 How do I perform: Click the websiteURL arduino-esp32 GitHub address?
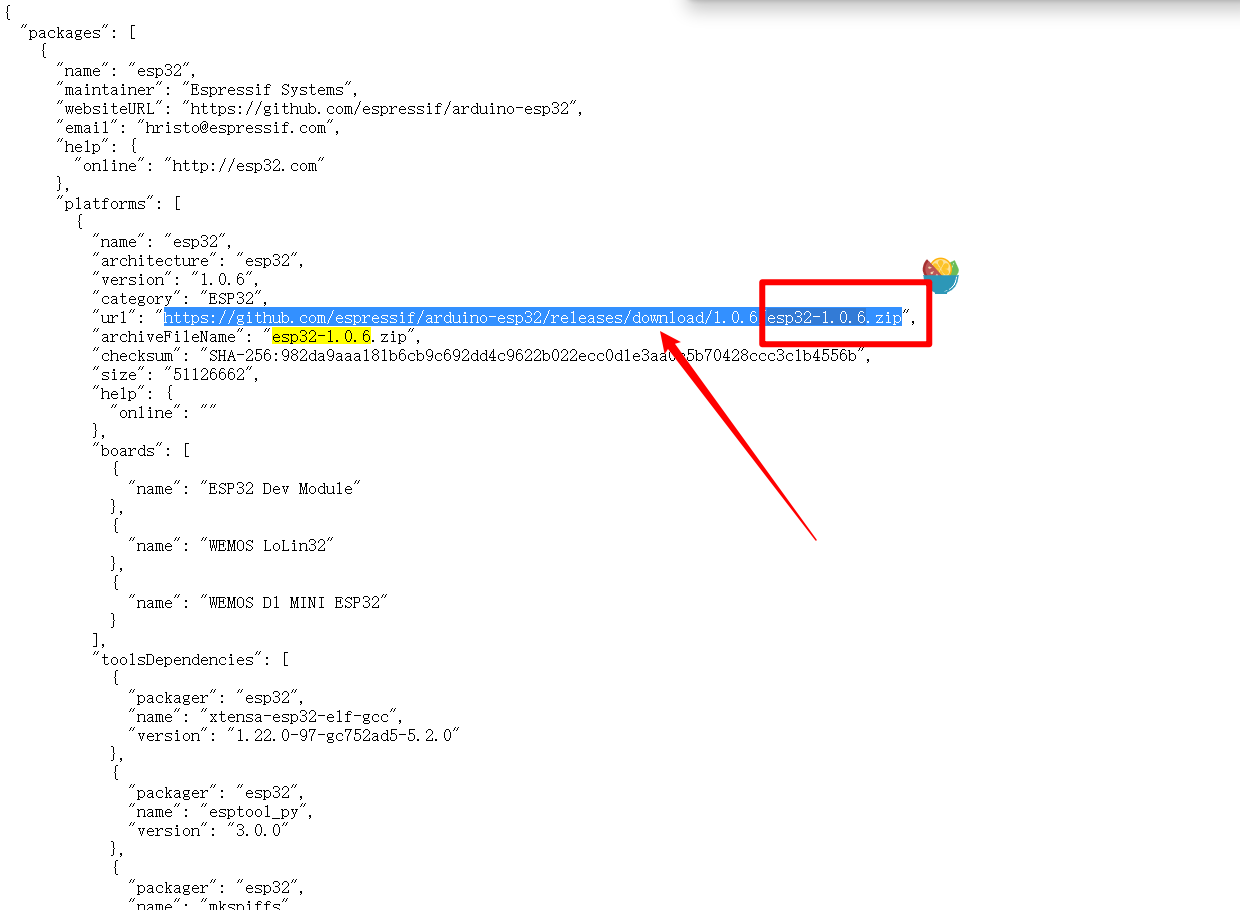[x=382, y=109]
